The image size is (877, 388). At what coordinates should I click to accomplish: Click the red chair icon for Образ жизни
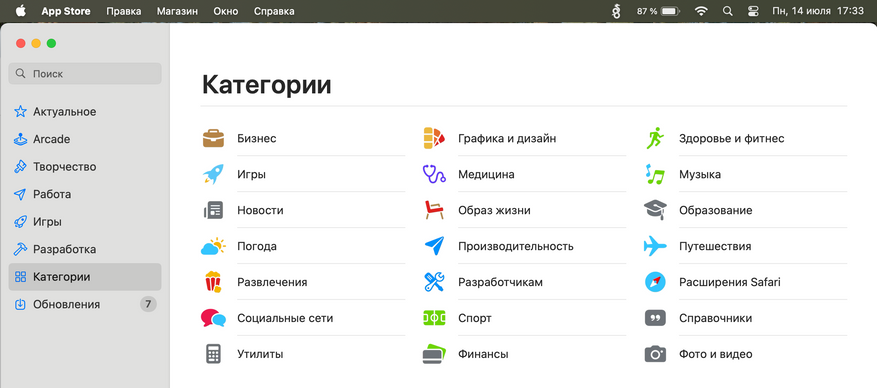pyautogui.click(x=434, y=210)
